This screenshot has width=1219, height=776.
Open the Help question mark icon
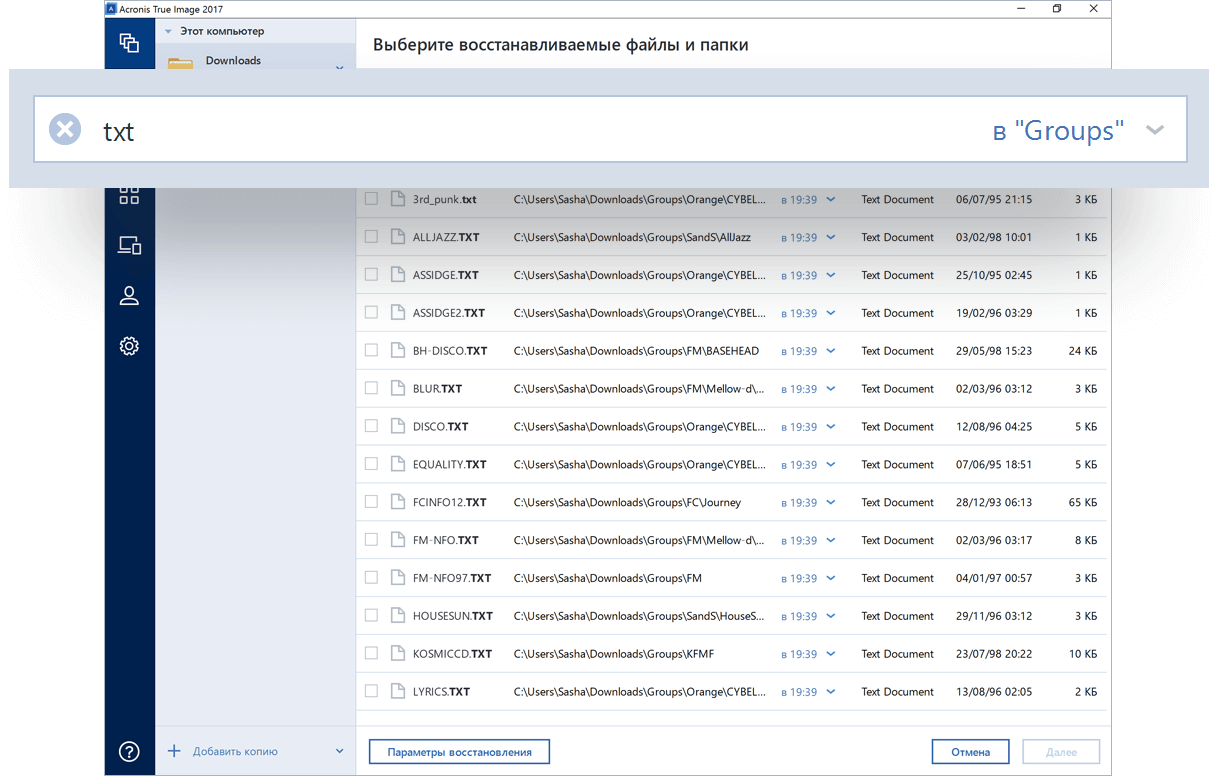click(129, 752)
